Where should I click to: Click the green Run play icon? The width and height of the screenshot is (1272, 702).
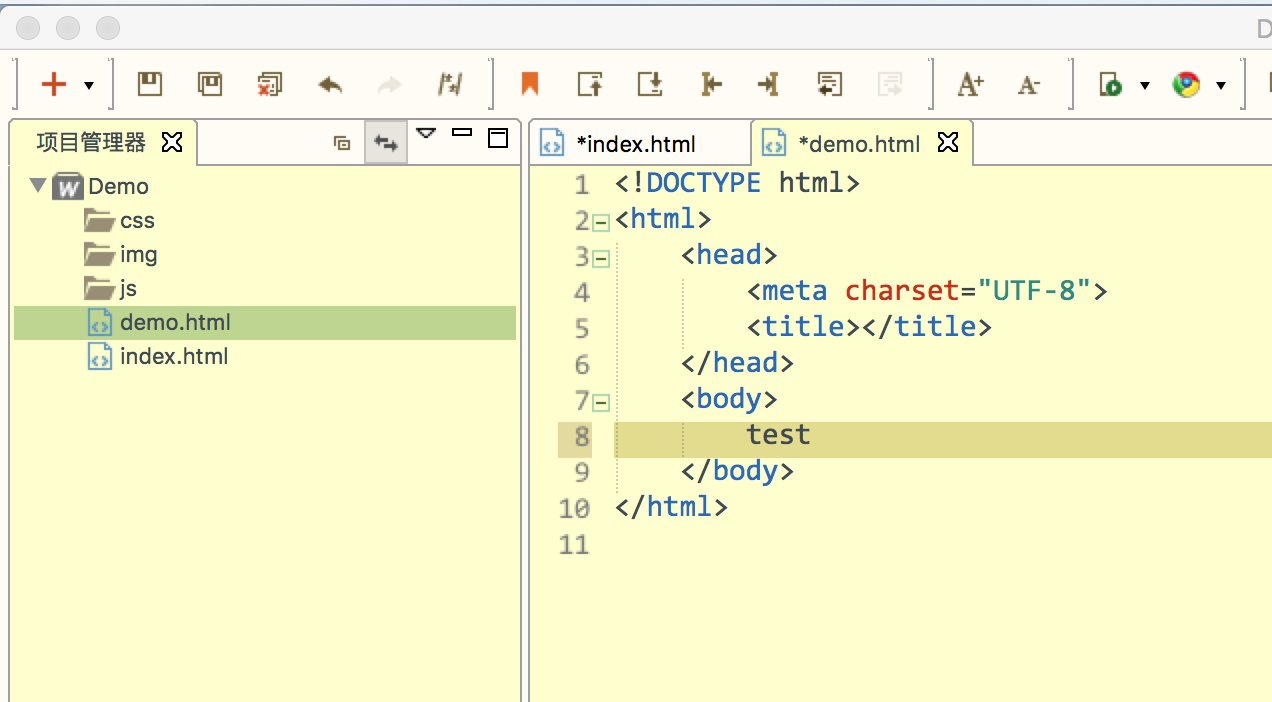pyautogui.click(x=1111, y=85)
